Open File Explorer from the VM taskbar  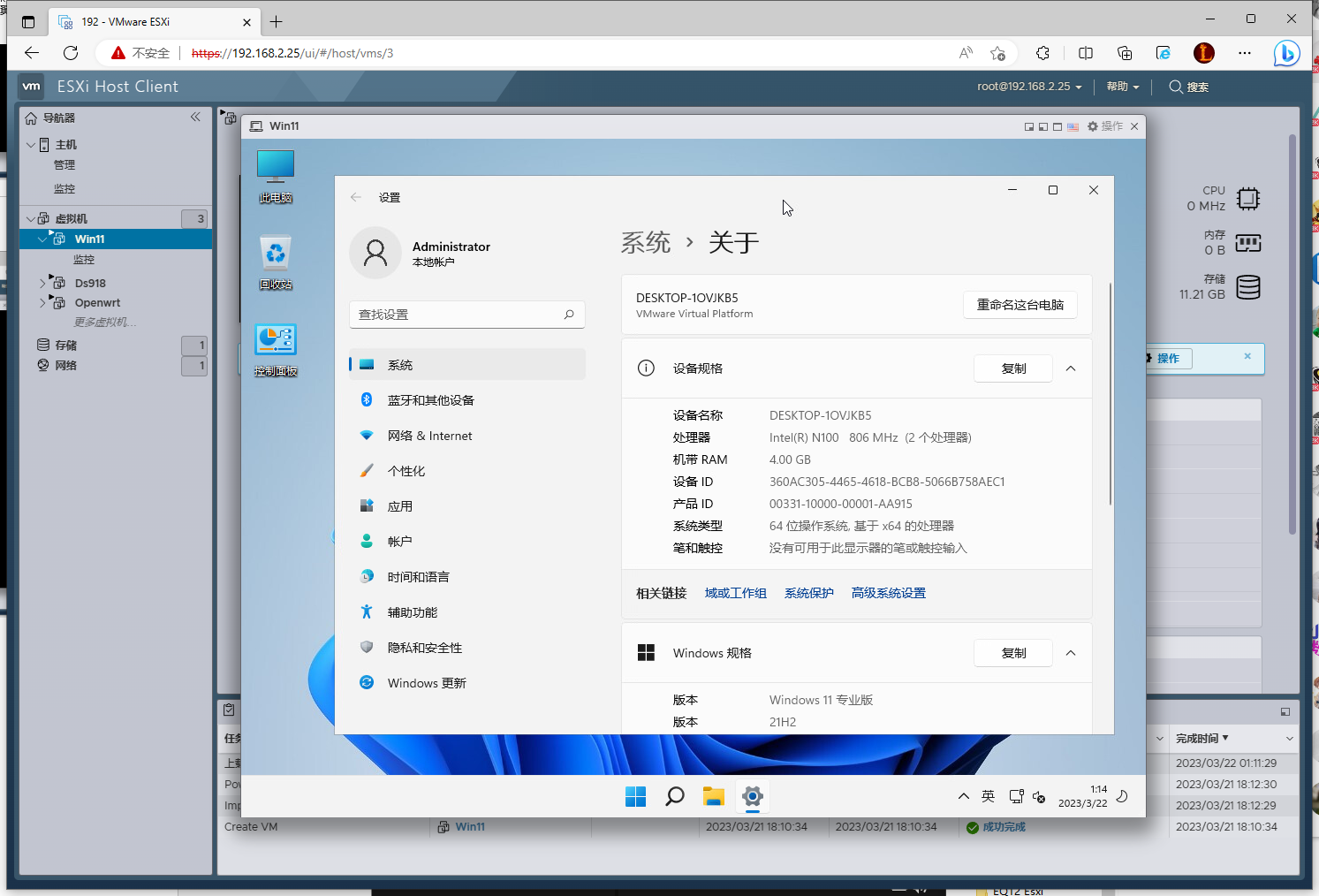713,797
